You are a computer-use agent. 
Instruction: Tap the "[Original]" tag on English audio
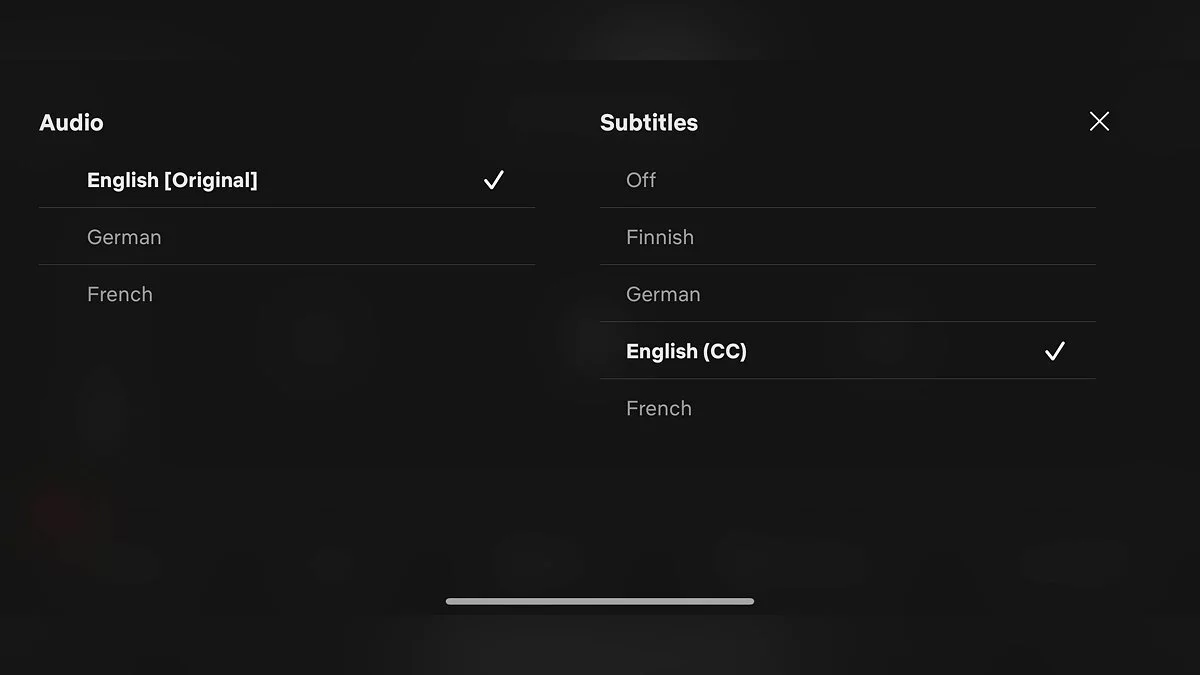pos(210,180)
